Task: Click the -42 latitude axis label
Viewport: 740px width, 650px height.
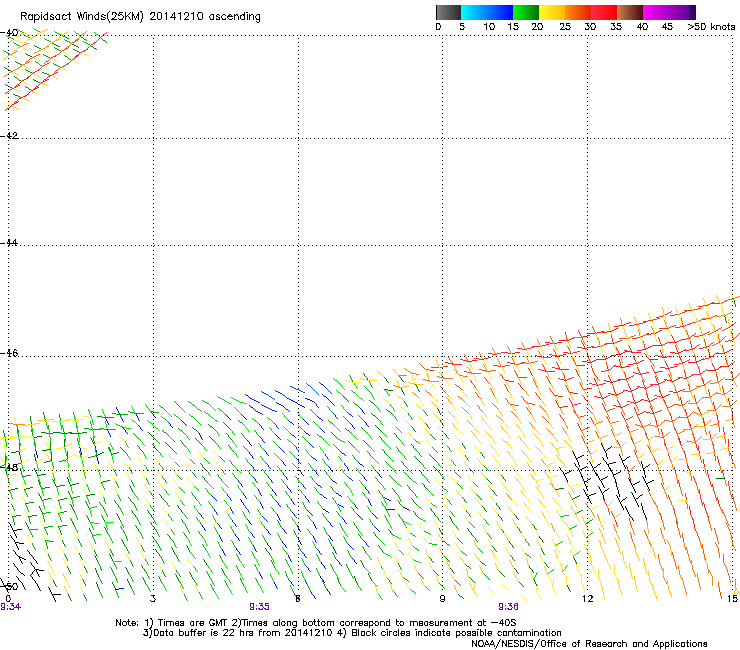Action: [x=9, y=135]
